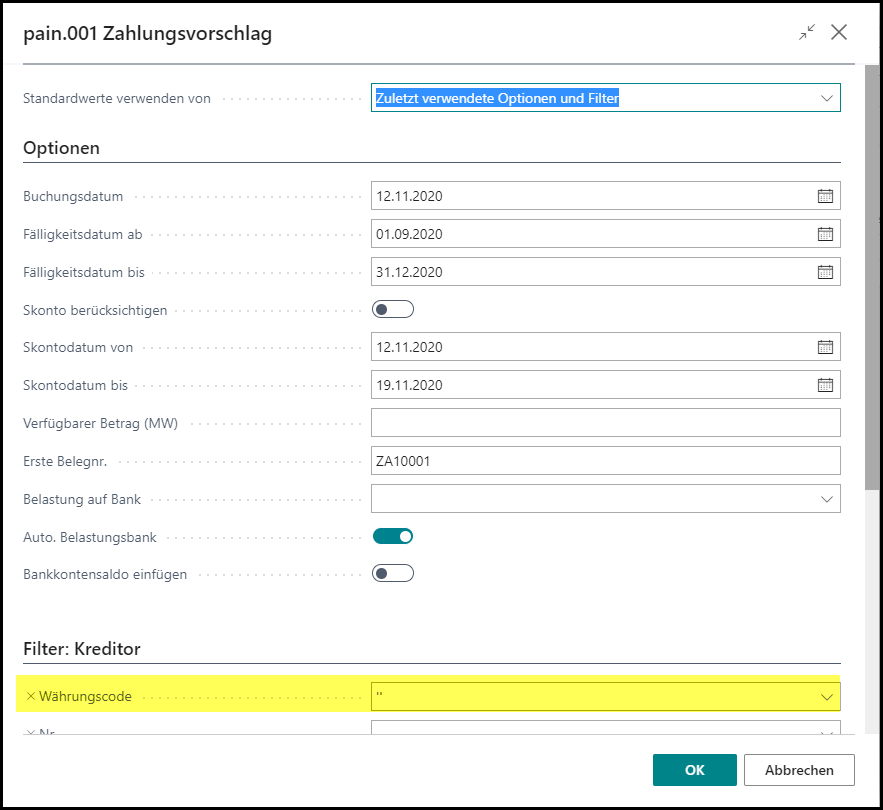Enable the Skonto berücksichtigen toggle

click(392, 309)
